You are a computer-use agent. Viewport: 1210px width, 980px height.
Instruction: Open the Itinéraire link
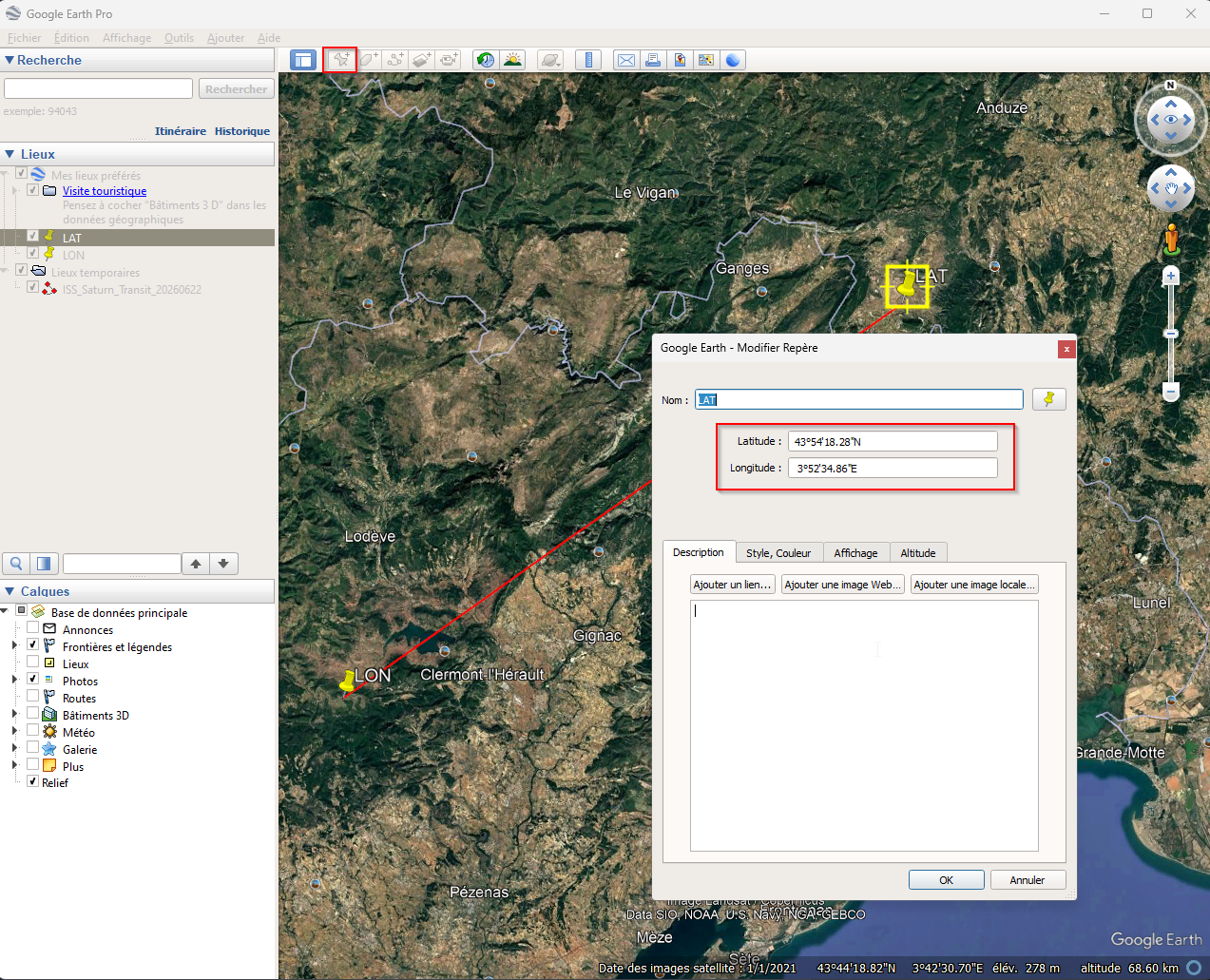(181, 131)
